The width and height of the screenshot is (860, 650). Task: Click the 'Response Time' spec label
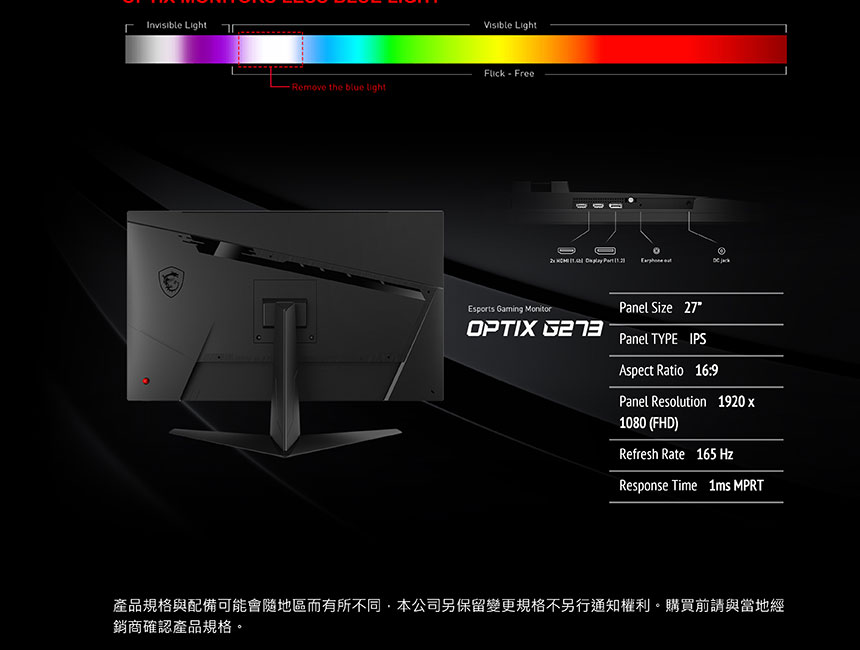pyautogui.click(x=658, y=485)
